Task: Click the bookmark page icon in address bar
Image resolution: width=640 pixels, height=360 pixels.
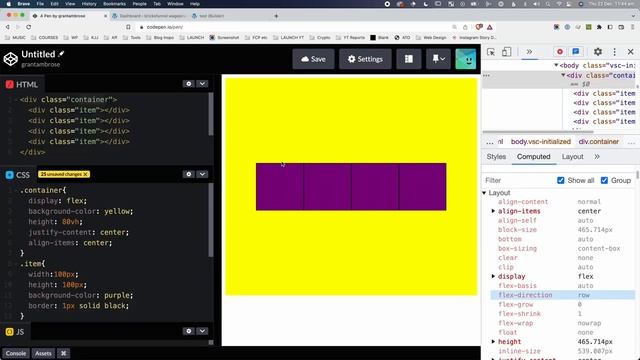Action: (128, 27)
